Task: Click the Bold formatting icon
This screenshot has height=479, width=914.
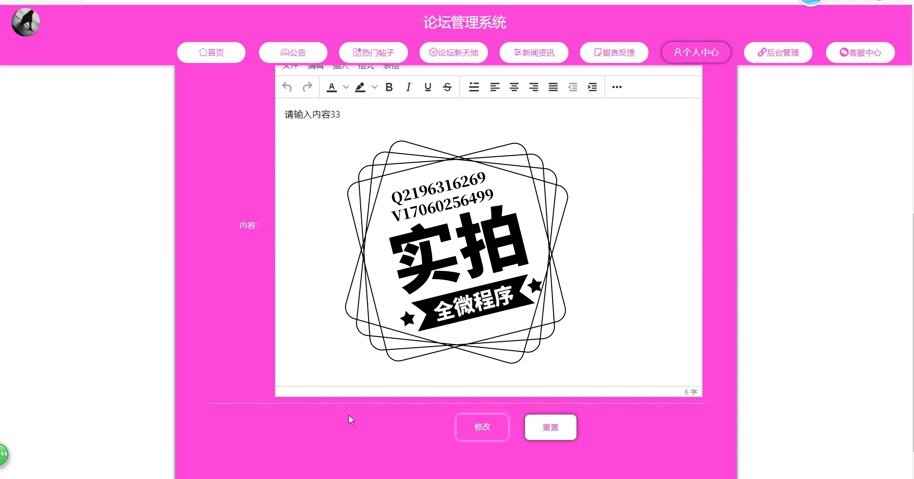Action: point(389,87)
